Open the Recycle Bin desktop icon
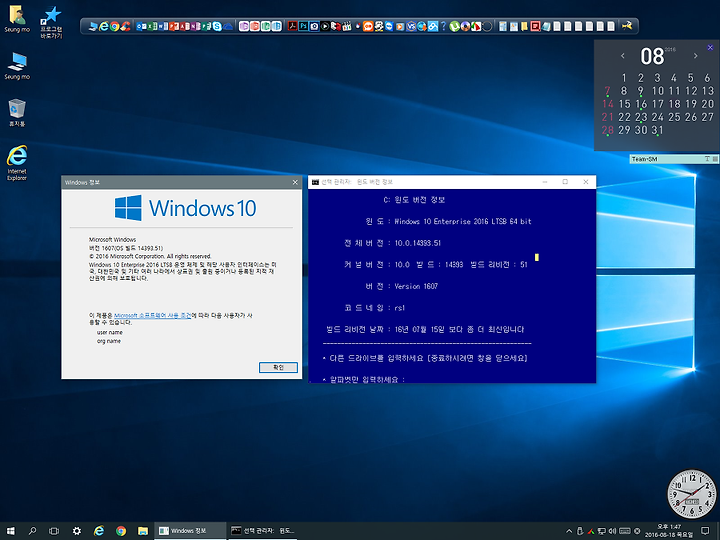 [x=17, y=112]
